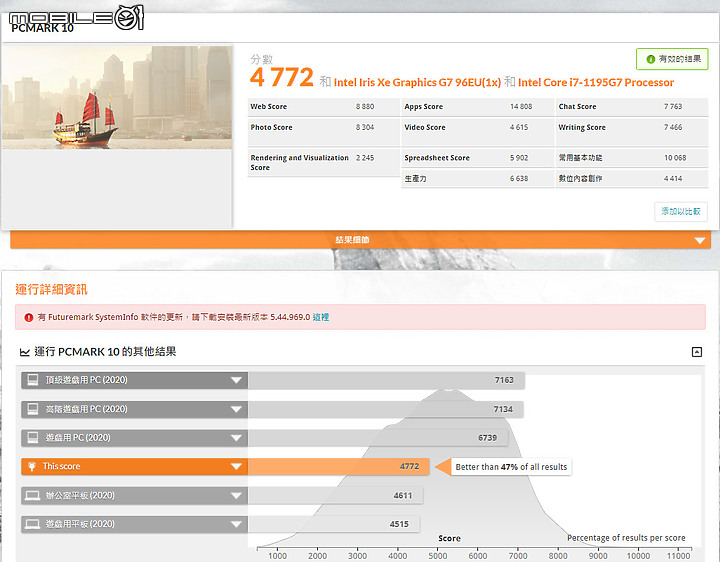The width and height of the screenshot is (720, 562).
Task: Expand the 頂級遊戲用 PC (2020) dropdown arrow
Action: tap(236, 380)
